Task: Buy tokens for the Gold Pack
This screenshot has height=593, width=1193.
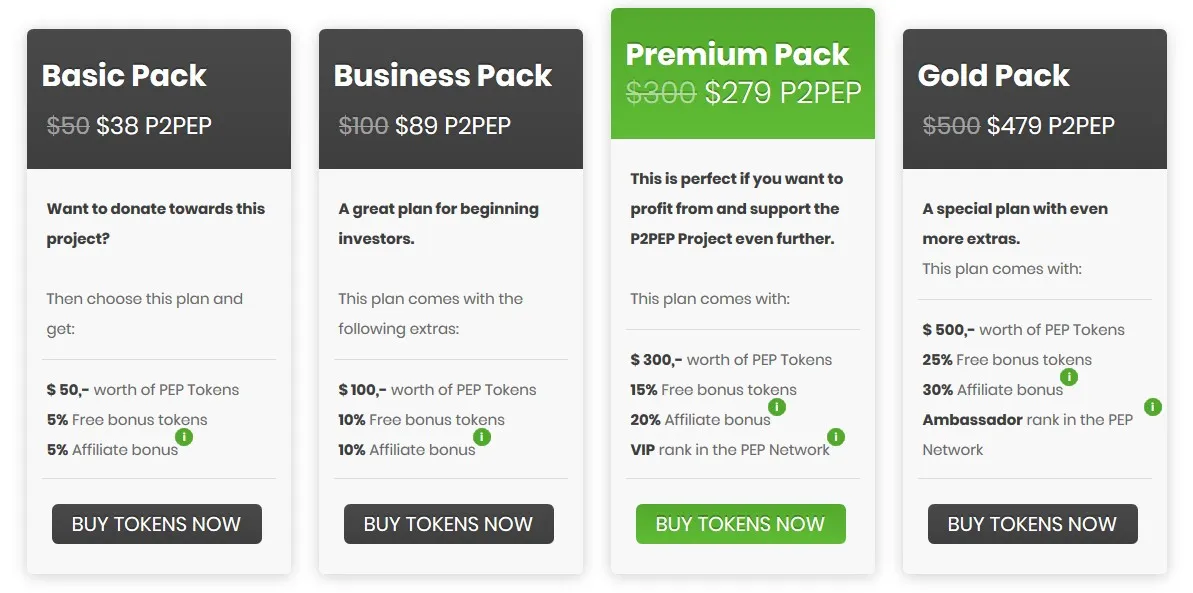Action: pyautogui.click(x=1033, y=524)
